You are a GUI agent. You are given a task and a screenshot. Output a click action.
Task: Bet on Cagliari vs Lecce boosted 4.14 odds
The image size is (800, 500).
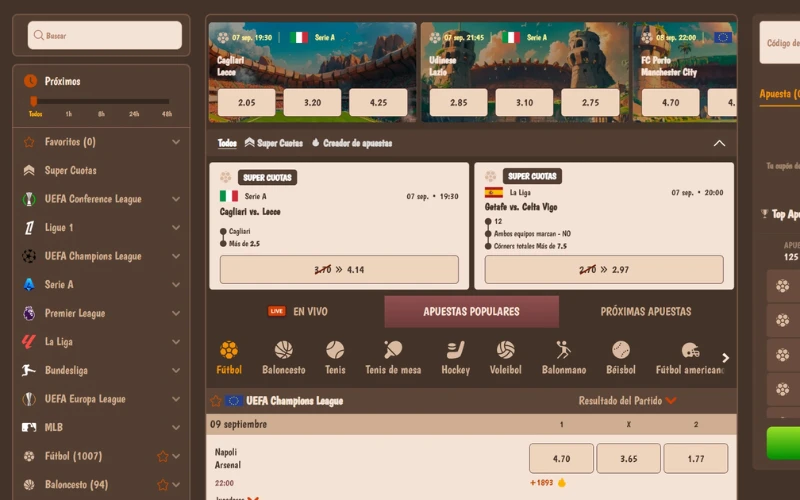point(339,269)
